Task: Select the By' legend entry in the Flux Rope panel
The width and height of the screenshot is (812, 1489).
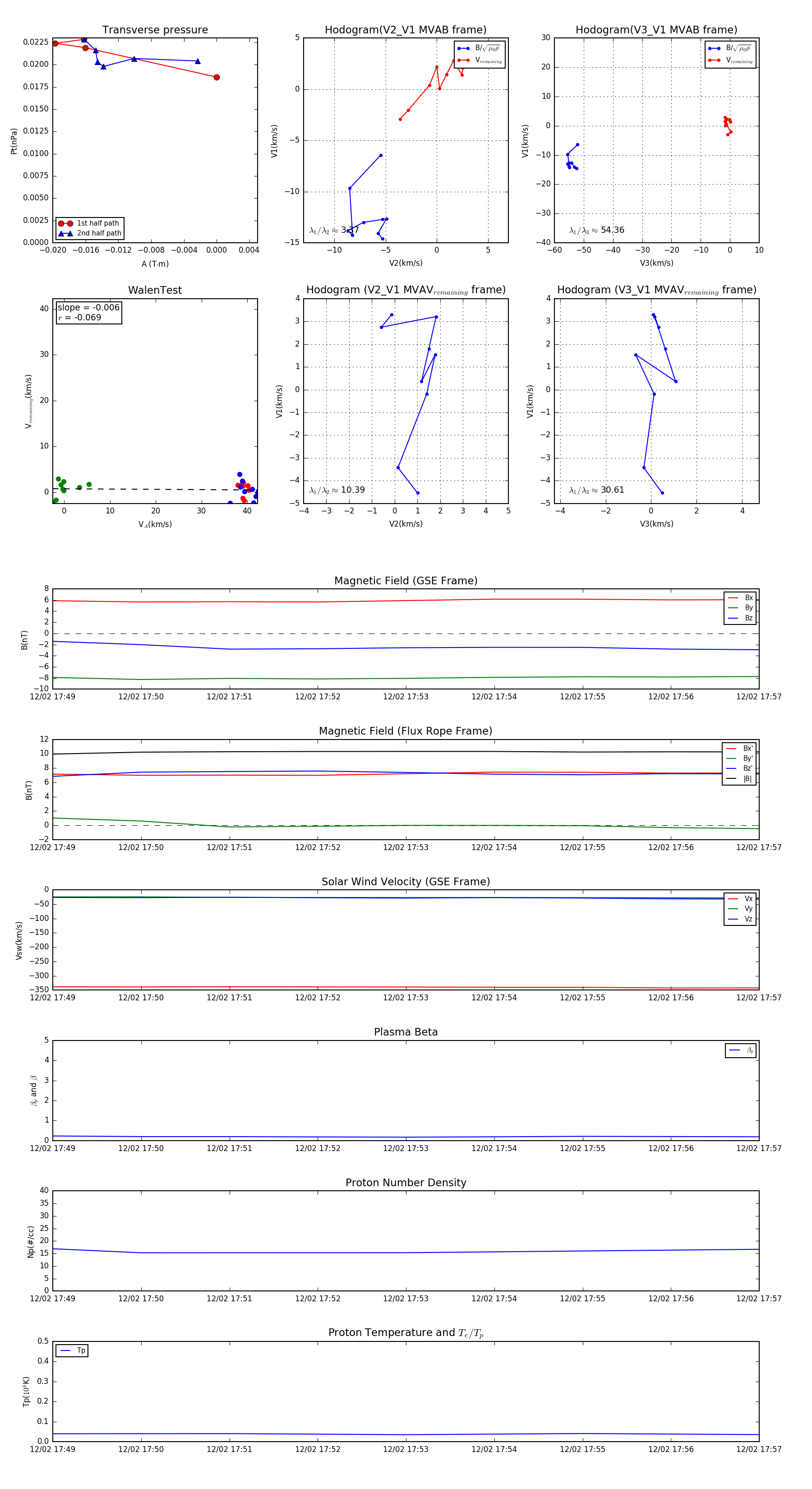Action: coord(739,758)
